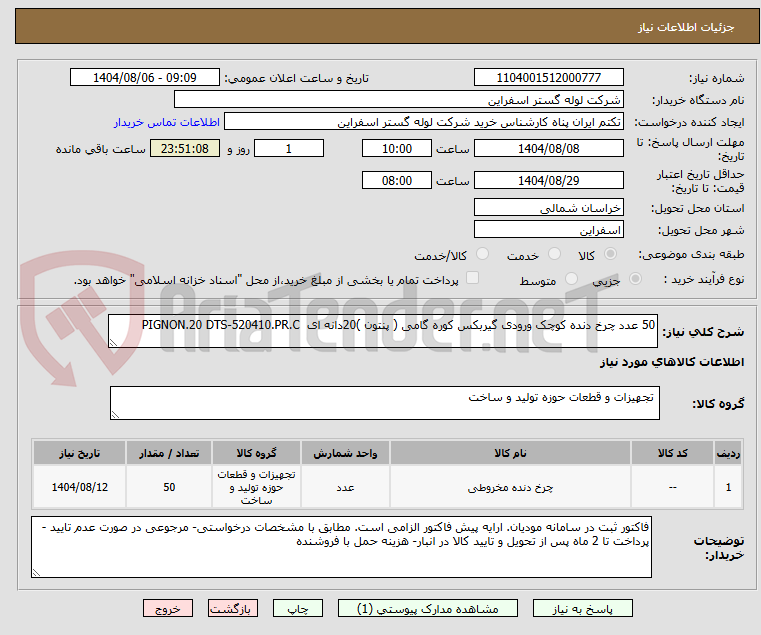Grab the goods group box resize handle
This screenshot has height=635, width=761.
coord(116,415)
